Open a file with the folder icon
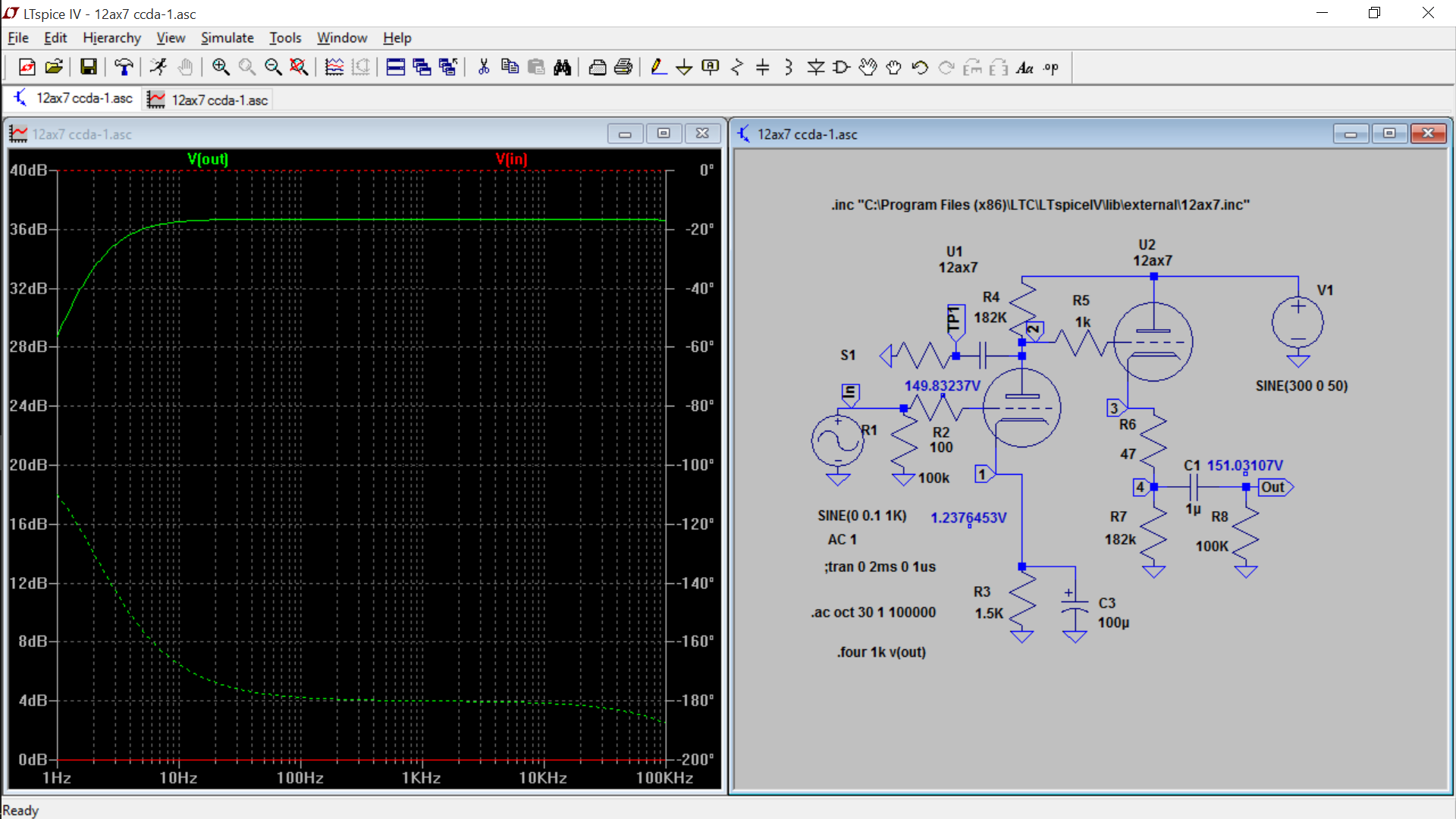 (x=53, y=67)
